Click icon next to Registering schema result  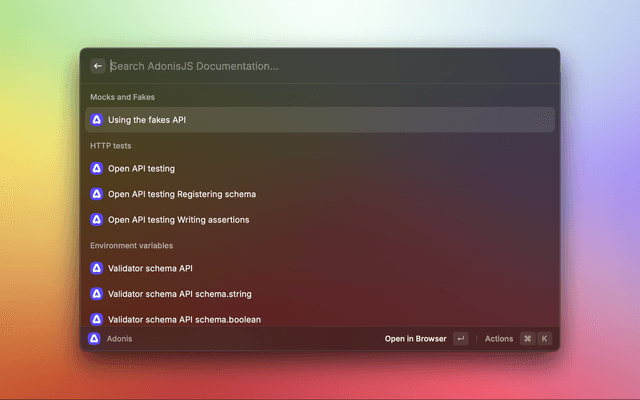click(97, 194)
